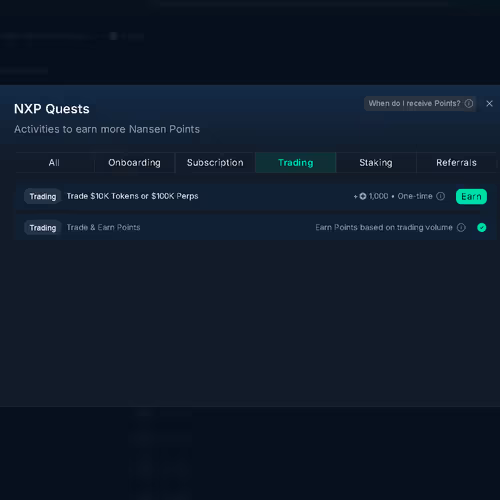Click Trading tag on Trade & Earn Points row

click(x=43, y=228)
